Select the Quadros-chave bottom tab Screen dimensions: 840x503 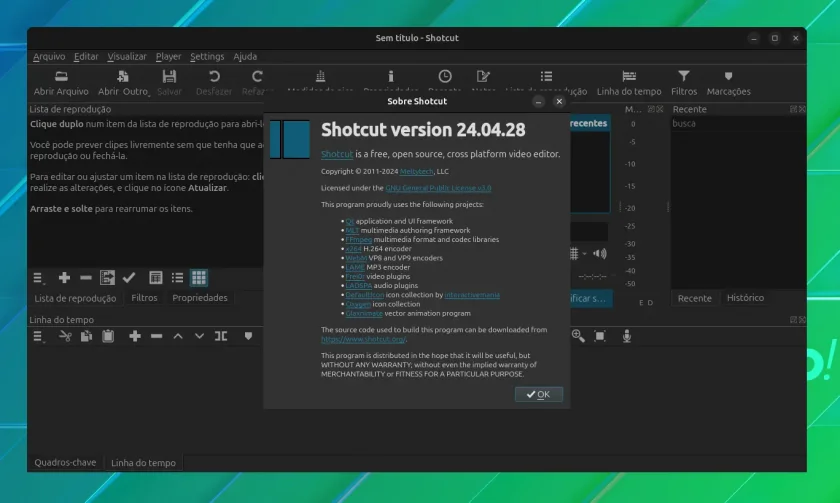click(65, 462)
